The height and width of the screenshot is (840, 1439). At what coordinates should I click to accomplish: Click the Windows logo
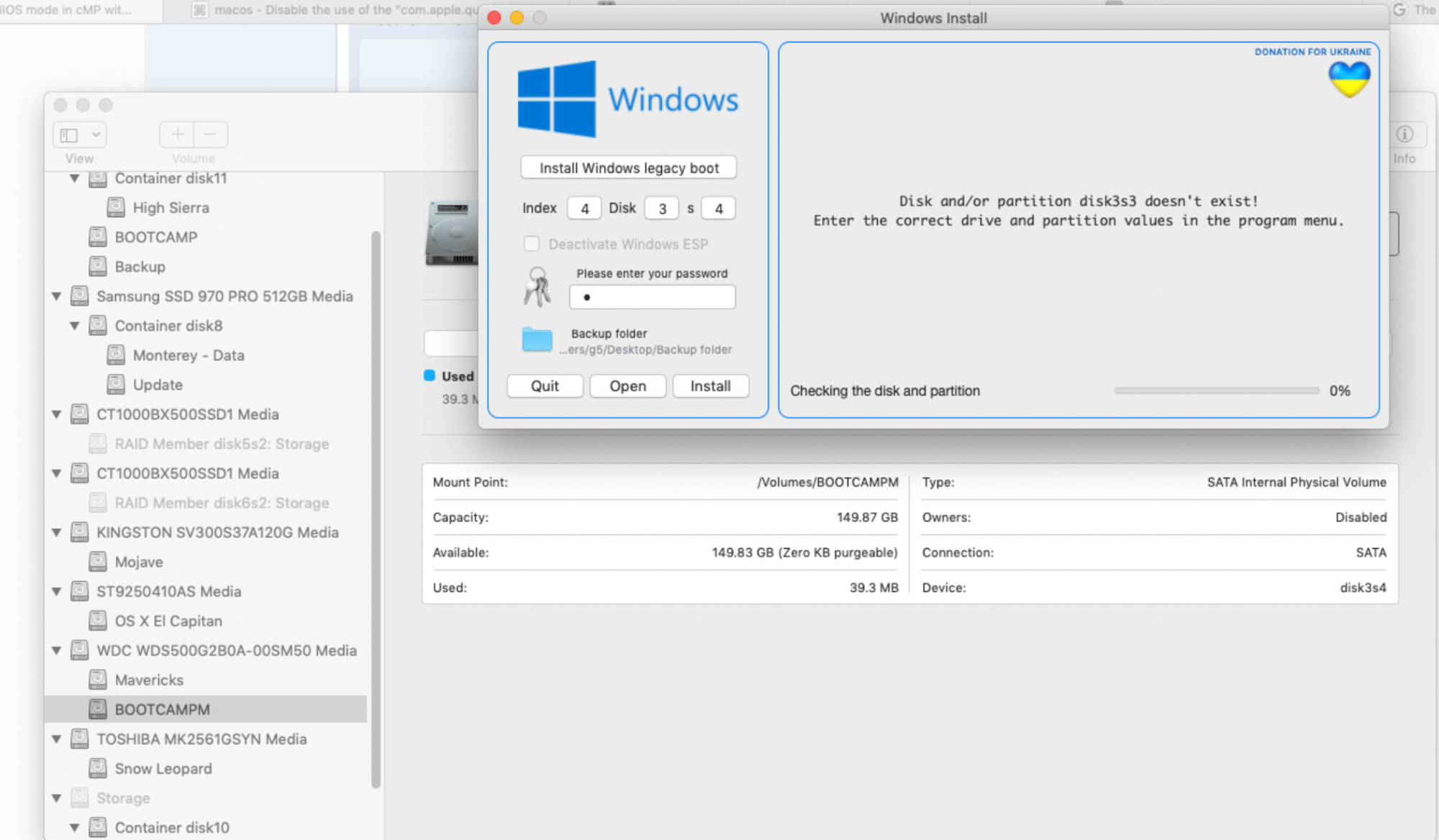pyautogui.click(x=557, y=99)
